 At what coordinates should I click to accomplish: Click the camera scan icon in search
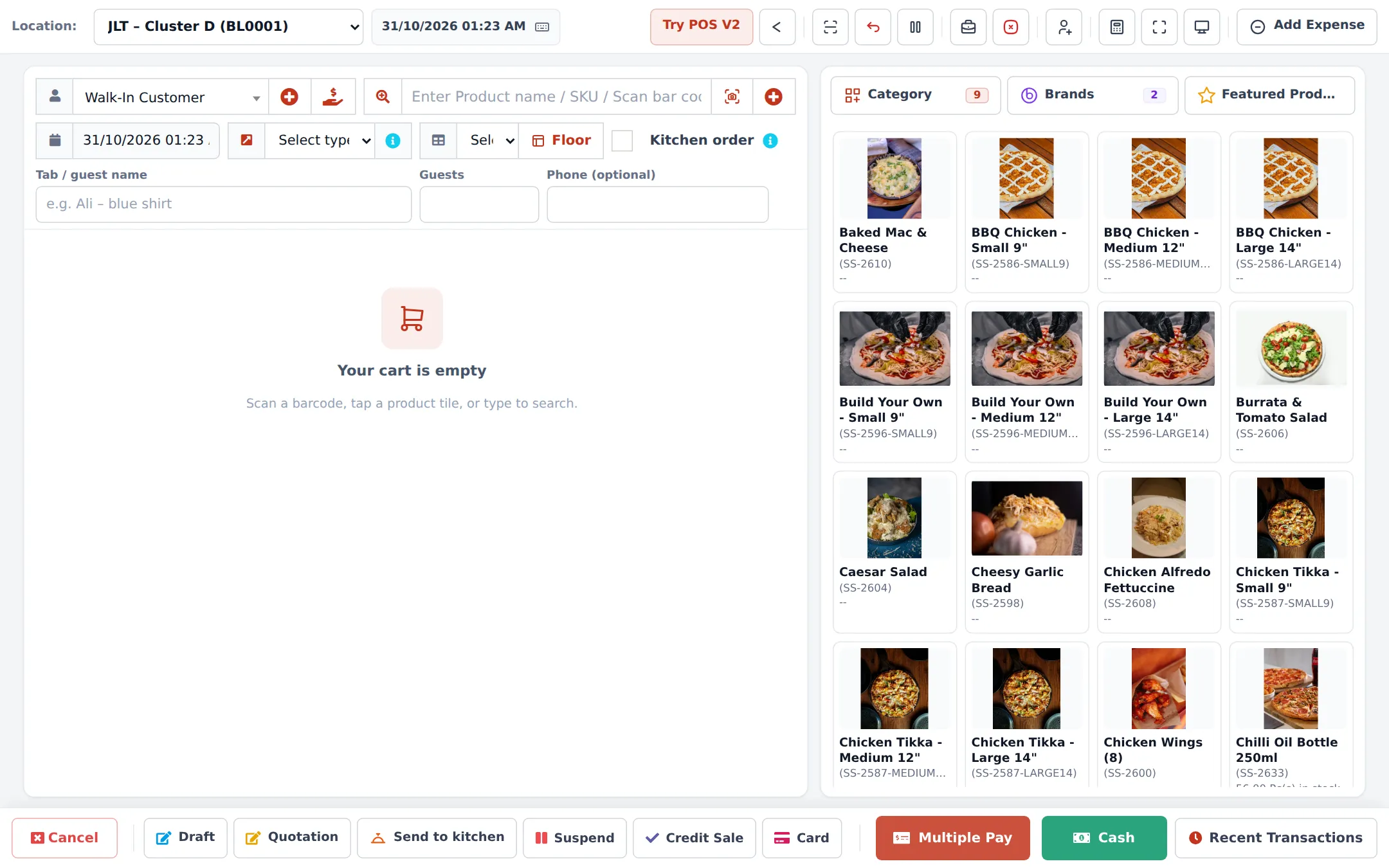pyautogui.click(x=732, y=97)
